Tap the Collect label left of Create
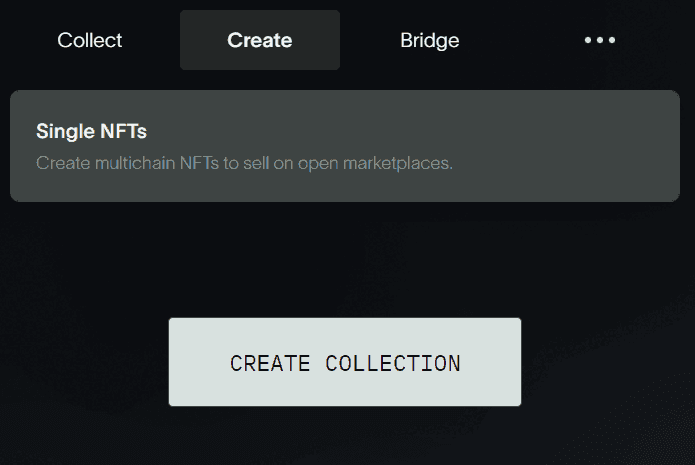Image resolution: width=695 pixels, height=465 pixels. [90, 40]
